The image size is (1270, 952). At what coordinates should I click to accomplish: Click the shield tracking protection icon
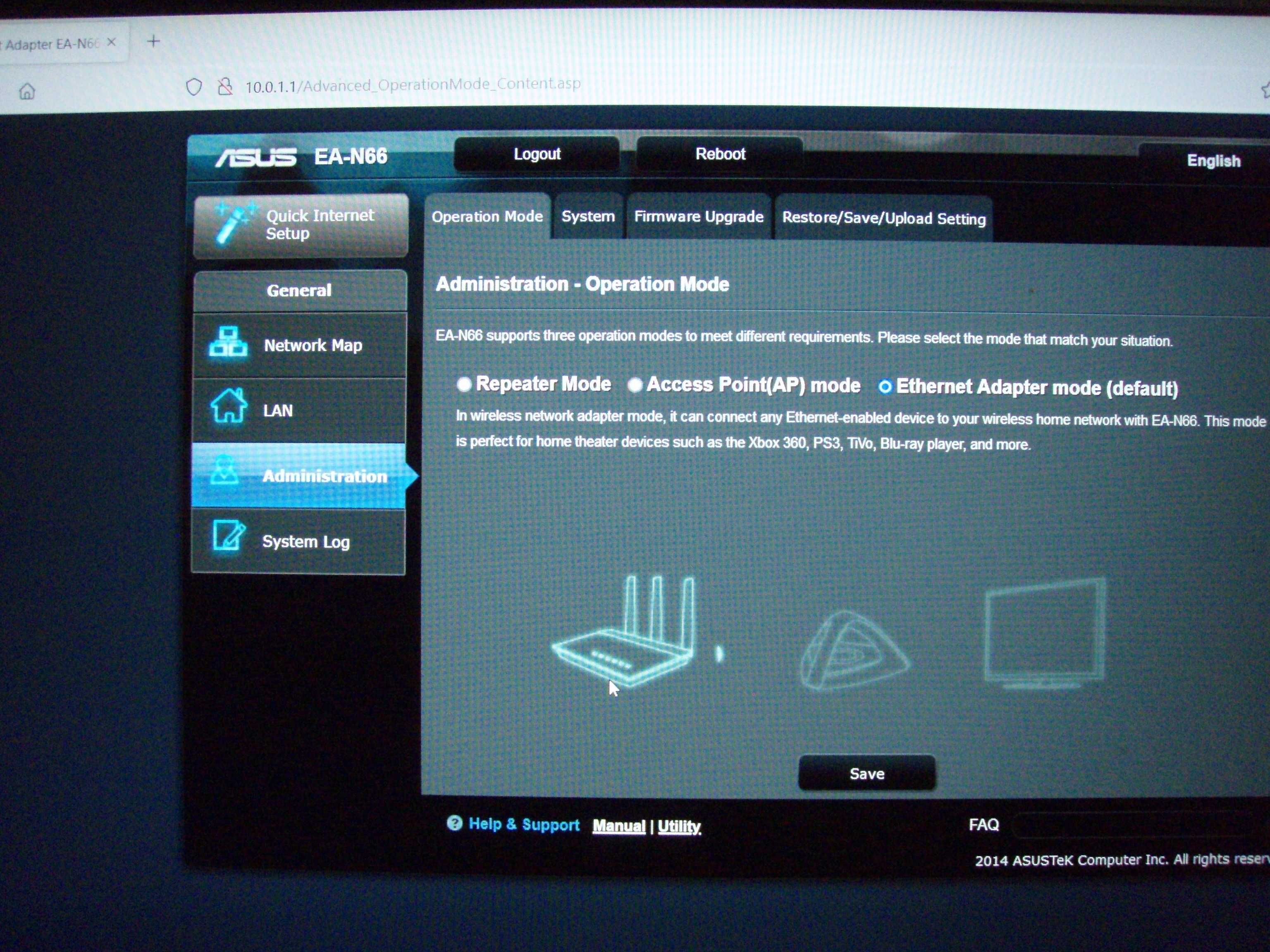(x=194, y=87)
